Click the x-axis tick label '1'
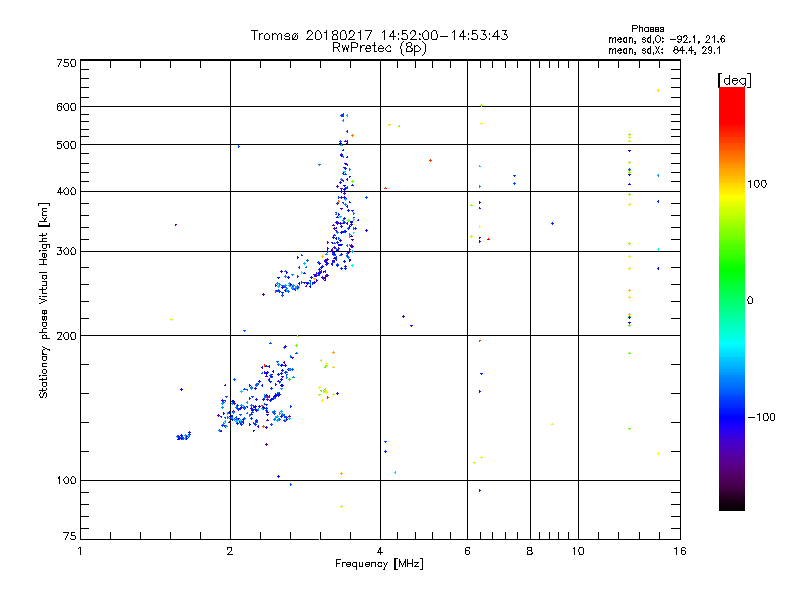The image size is (800, 600). [x=80, y=551]
